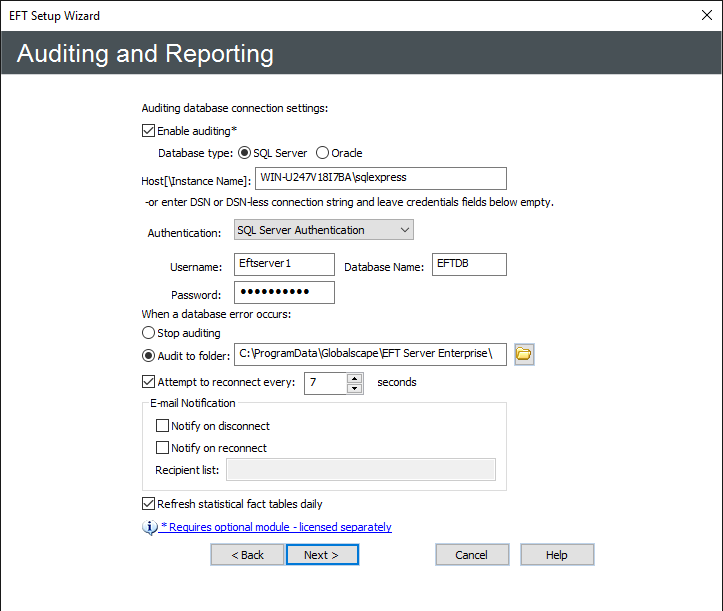Select Oracle database type
The width and height of the screenshot is (723, 611).
322,153
